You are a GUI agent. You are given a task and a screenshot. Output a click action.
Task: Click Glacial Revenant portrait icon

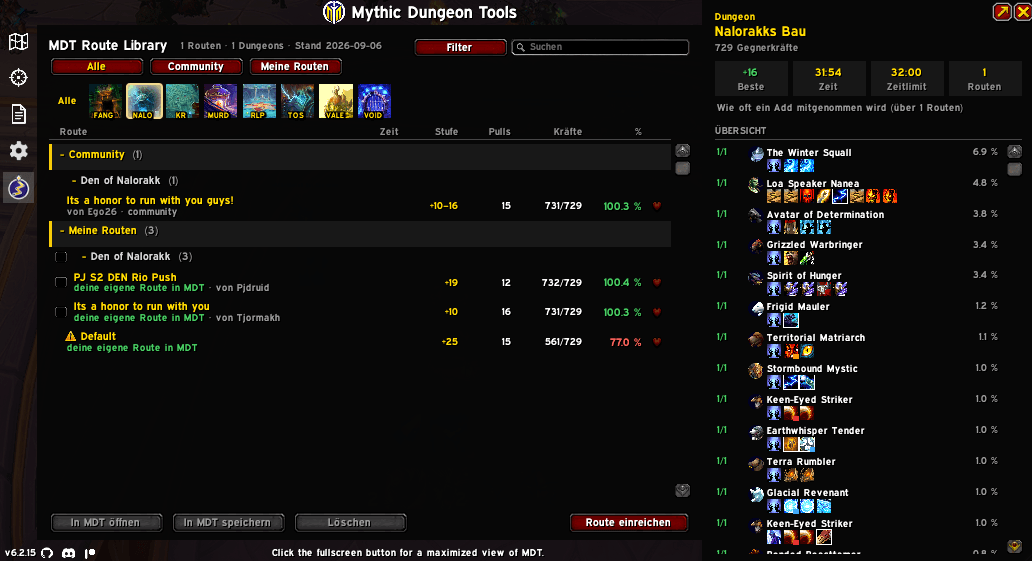tap(756, 494)
